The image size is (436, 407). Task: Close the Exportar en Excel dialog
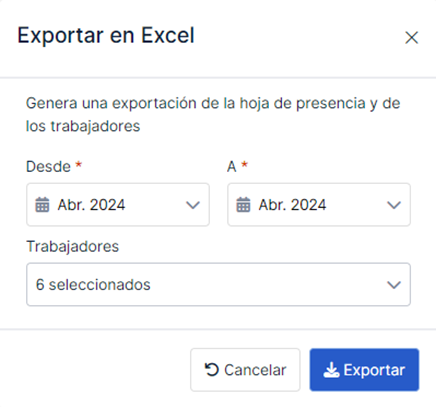pyautogui.click(x=412, y=37)
